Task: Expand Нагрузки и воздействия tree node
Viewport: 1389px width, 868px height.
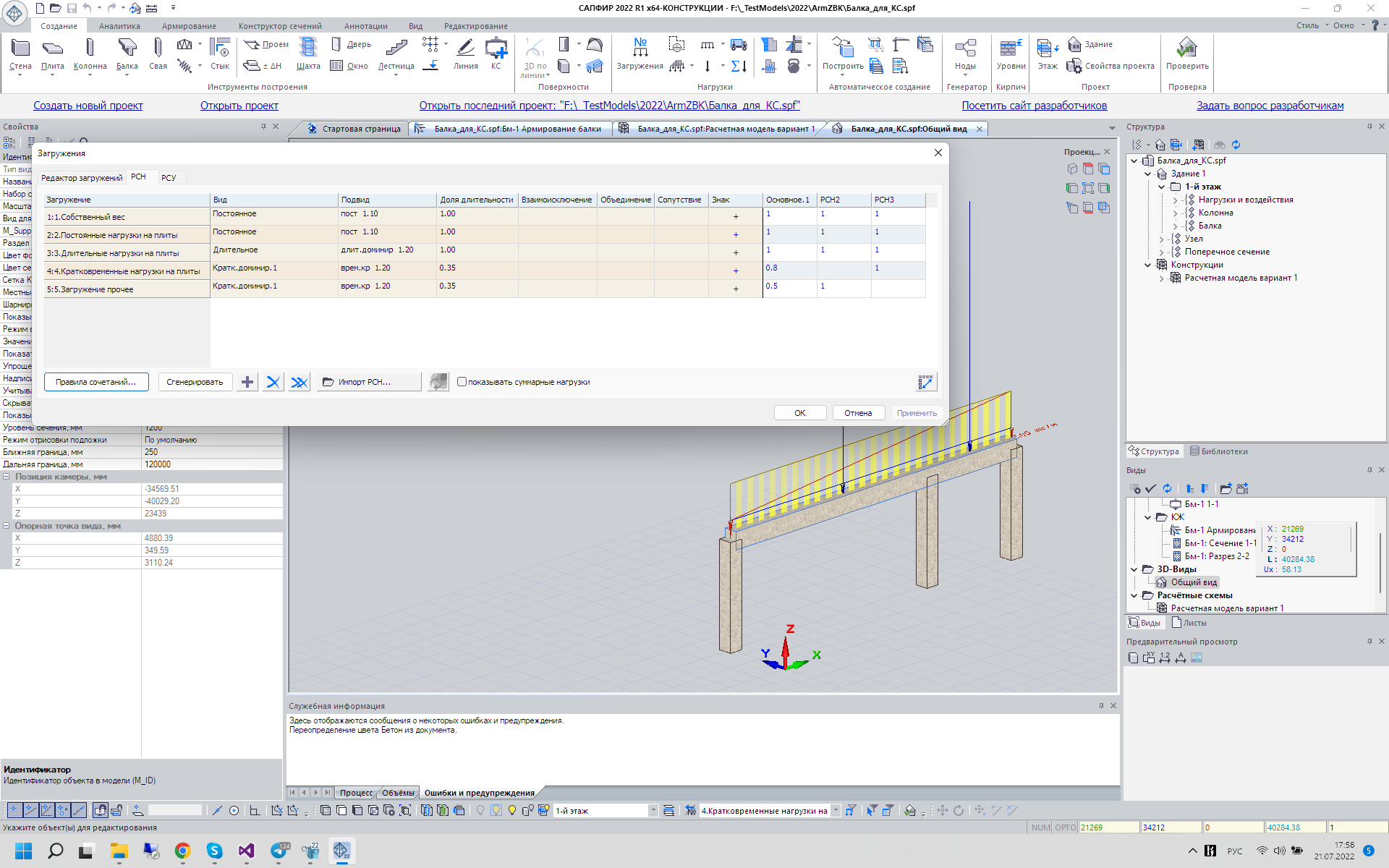Action: pyautogui.click(x=1175, y=200)
